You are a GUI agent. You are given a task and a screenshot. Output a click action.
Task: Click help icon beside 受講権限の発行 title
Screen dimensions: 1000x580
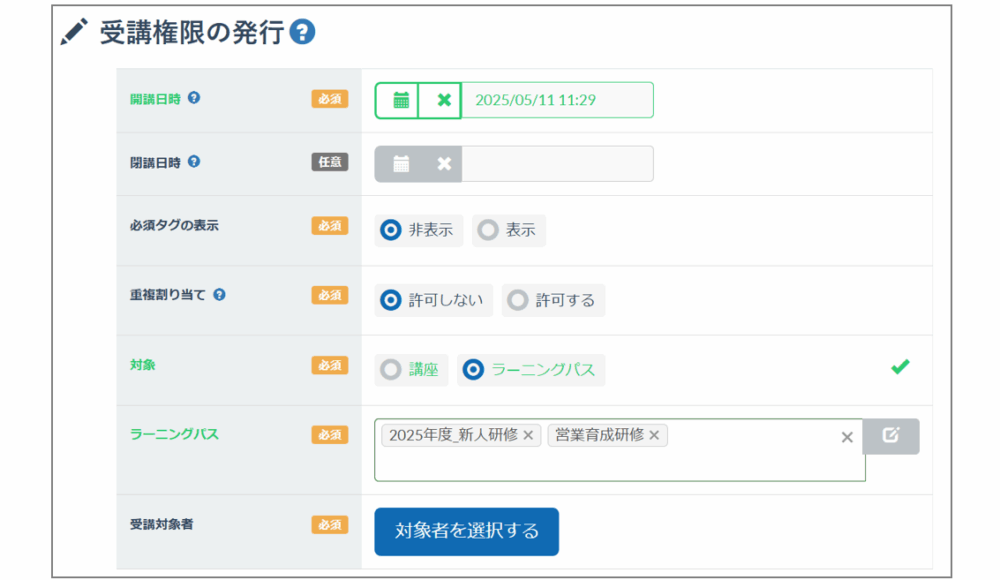[x=302, y=32]
